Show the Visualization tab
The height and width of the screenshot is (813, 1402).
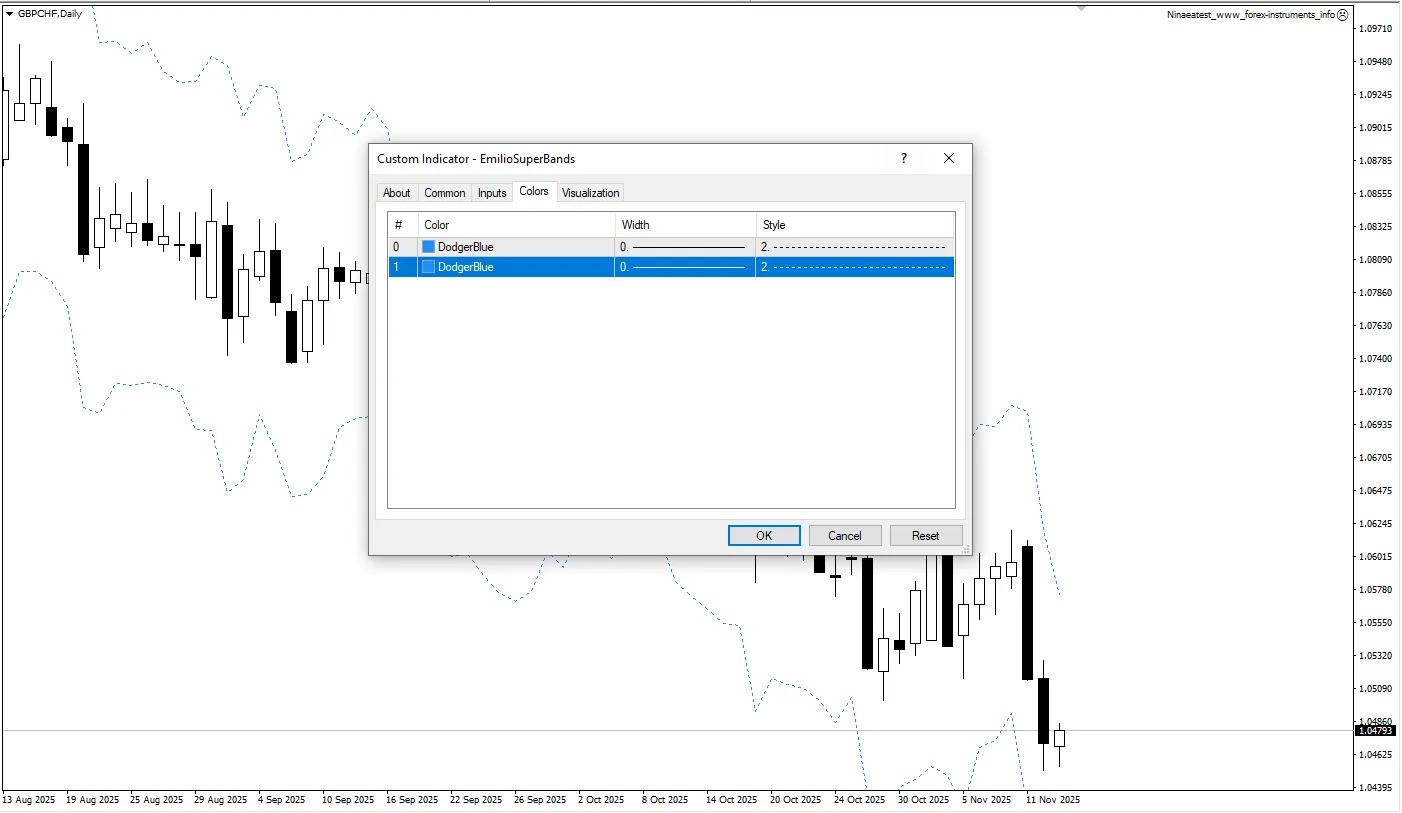point(591,193)
